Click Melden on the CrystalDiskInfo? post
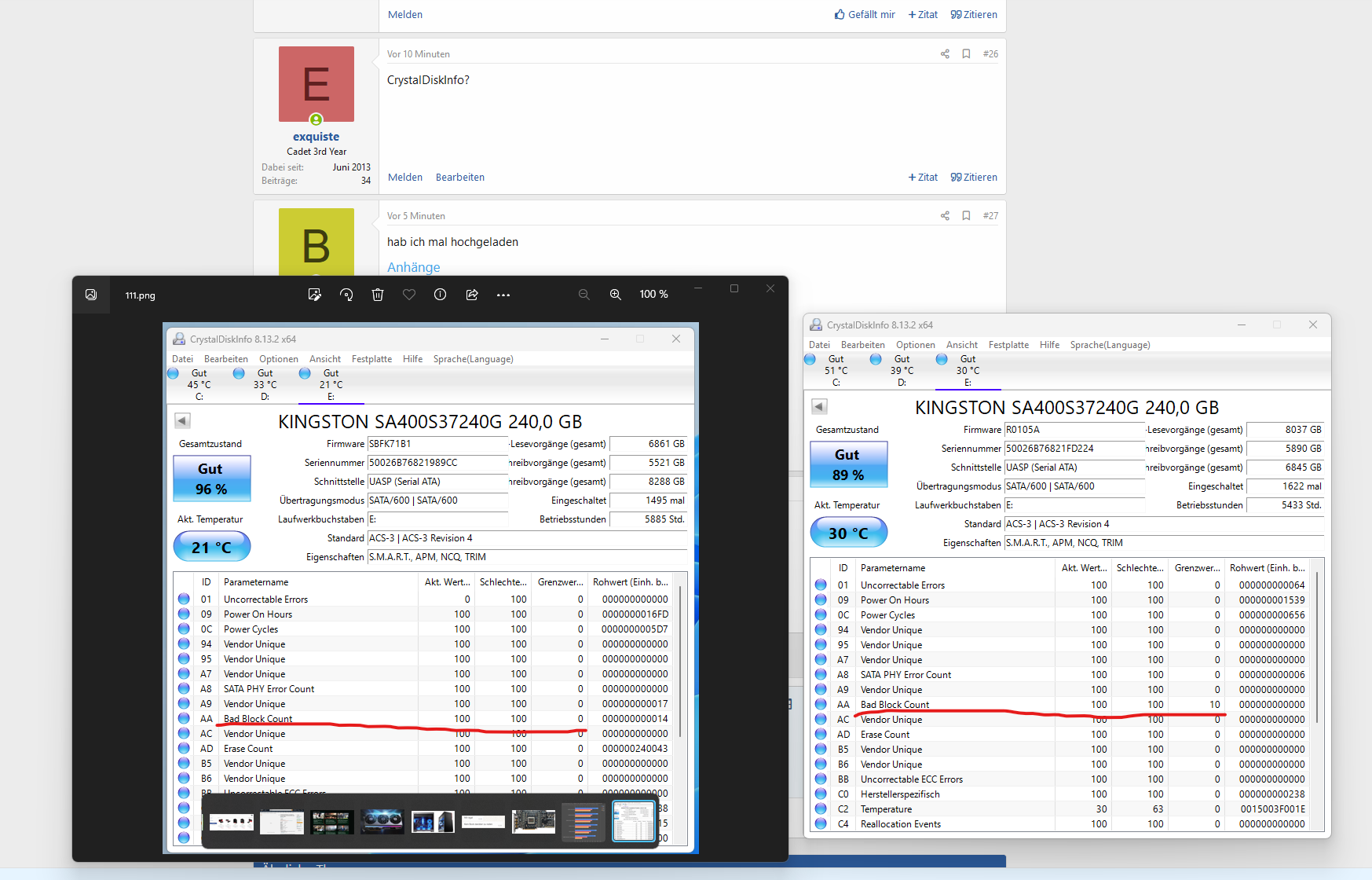 pos(405,178)
